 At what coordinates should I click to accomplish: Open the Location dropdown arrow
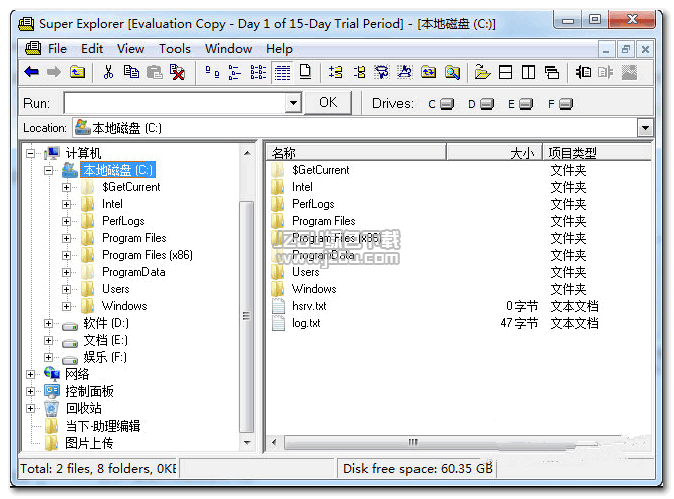click(645, 128)
